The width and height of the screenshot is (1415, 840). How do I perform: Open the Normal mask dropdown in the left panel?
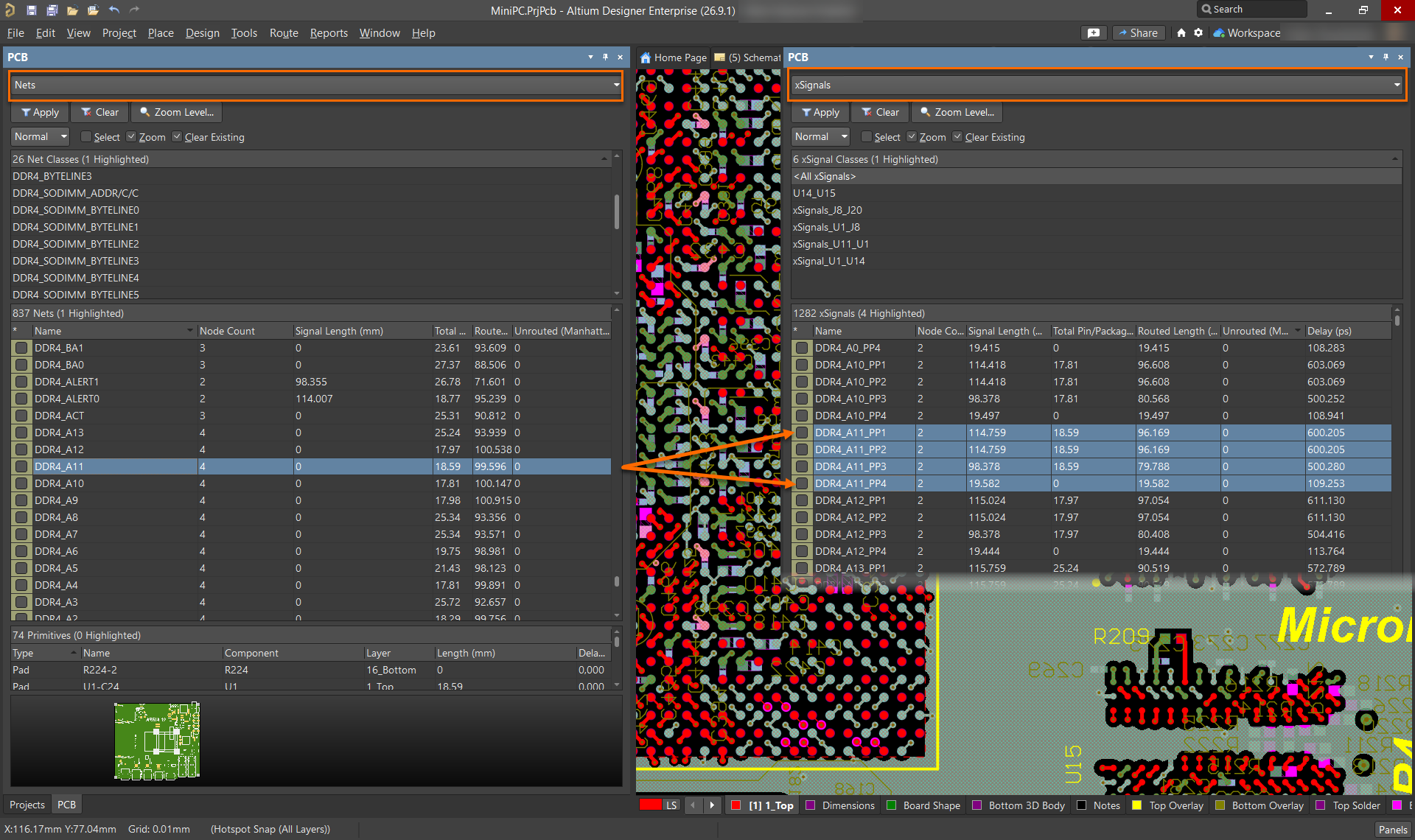pos(41,137)
